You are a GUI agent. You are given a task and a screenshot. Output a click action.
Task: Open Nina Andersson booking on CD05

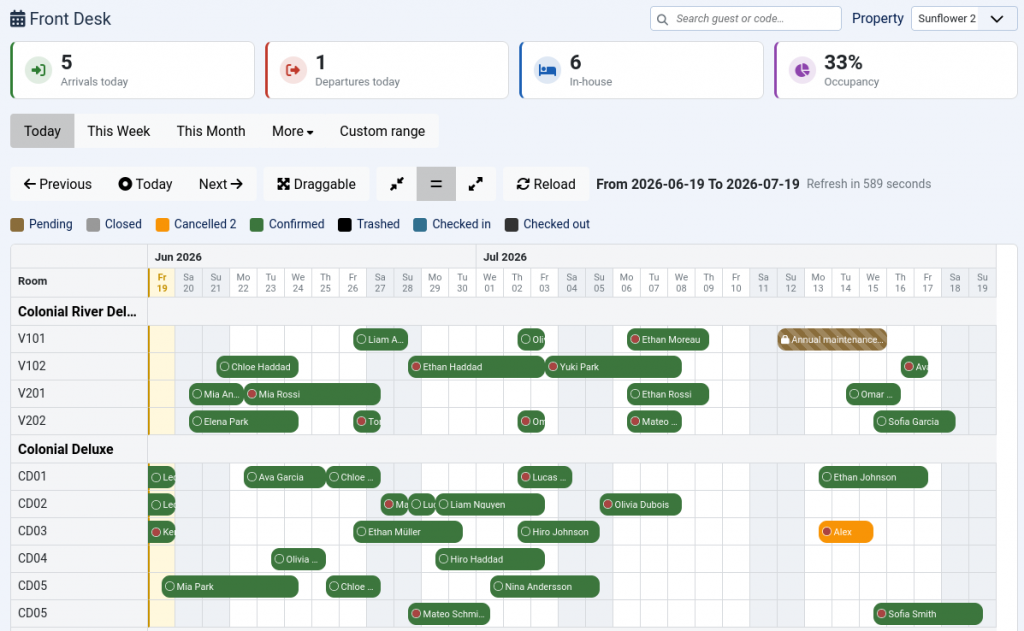pos(545,587)
